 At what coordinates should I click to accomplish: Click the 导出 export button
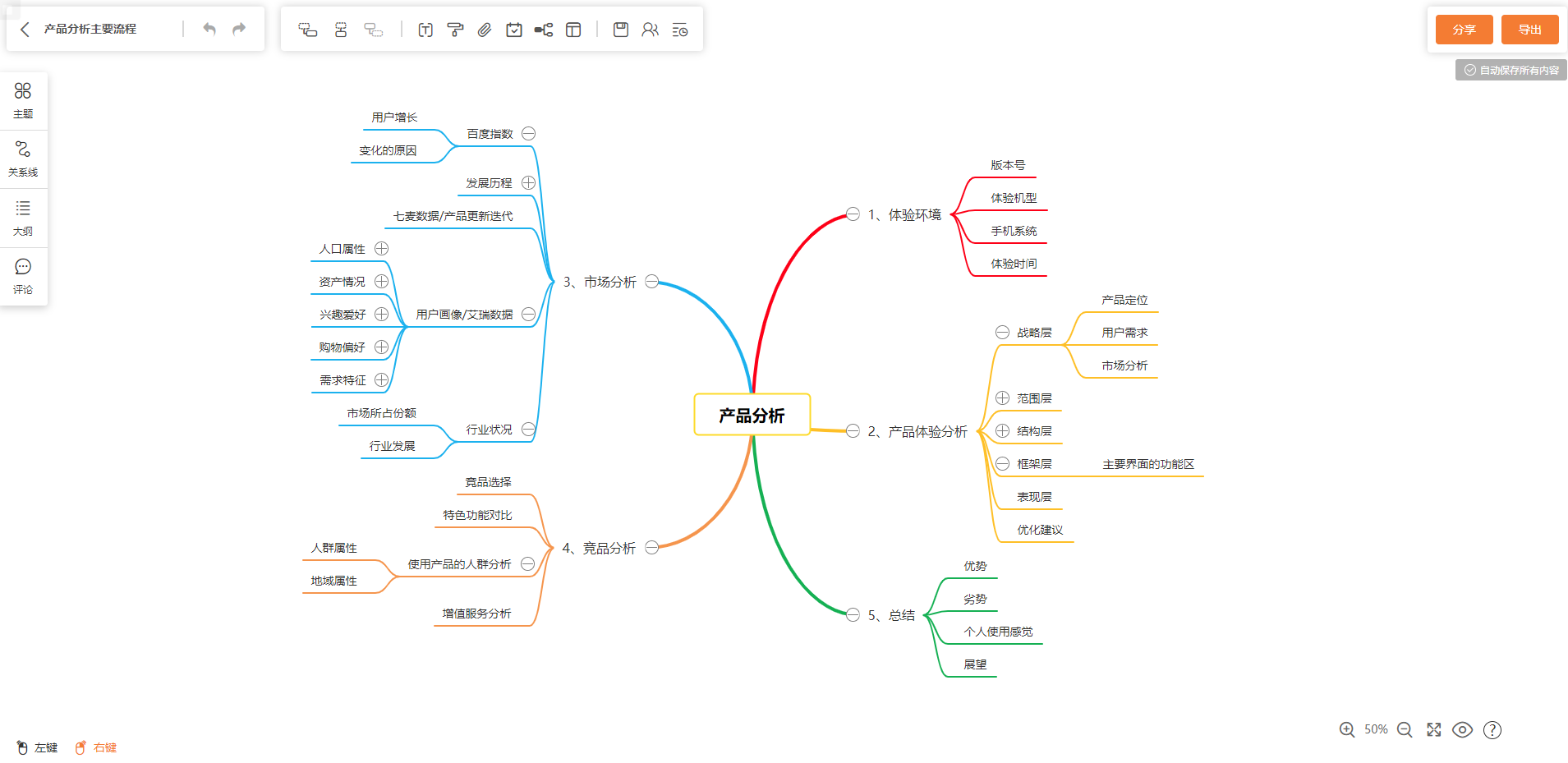(x=1529, y=30)
